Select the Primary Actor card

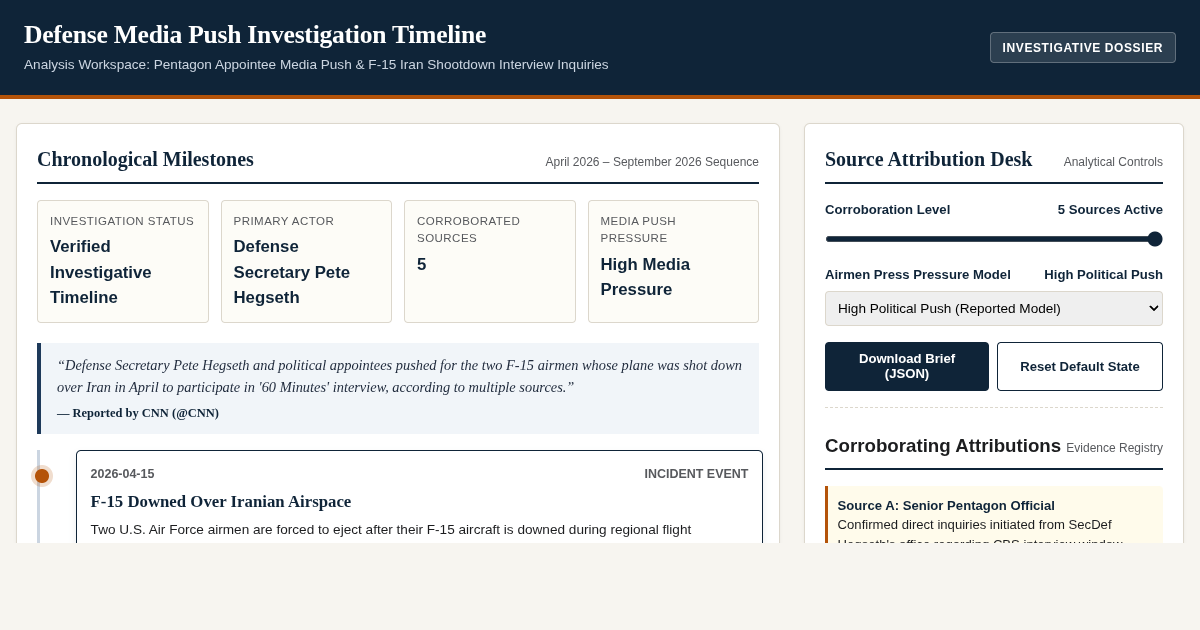pos(306,262)
